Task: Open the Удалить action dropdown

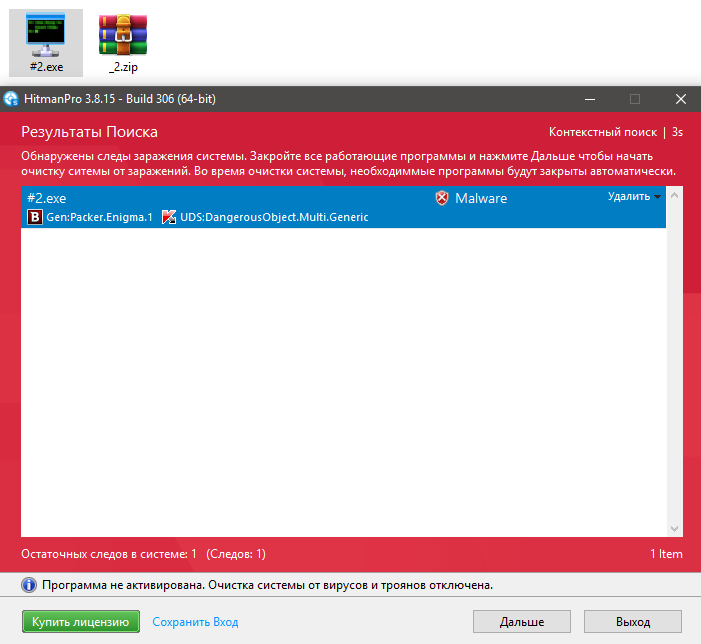Action: coord(634,197)
